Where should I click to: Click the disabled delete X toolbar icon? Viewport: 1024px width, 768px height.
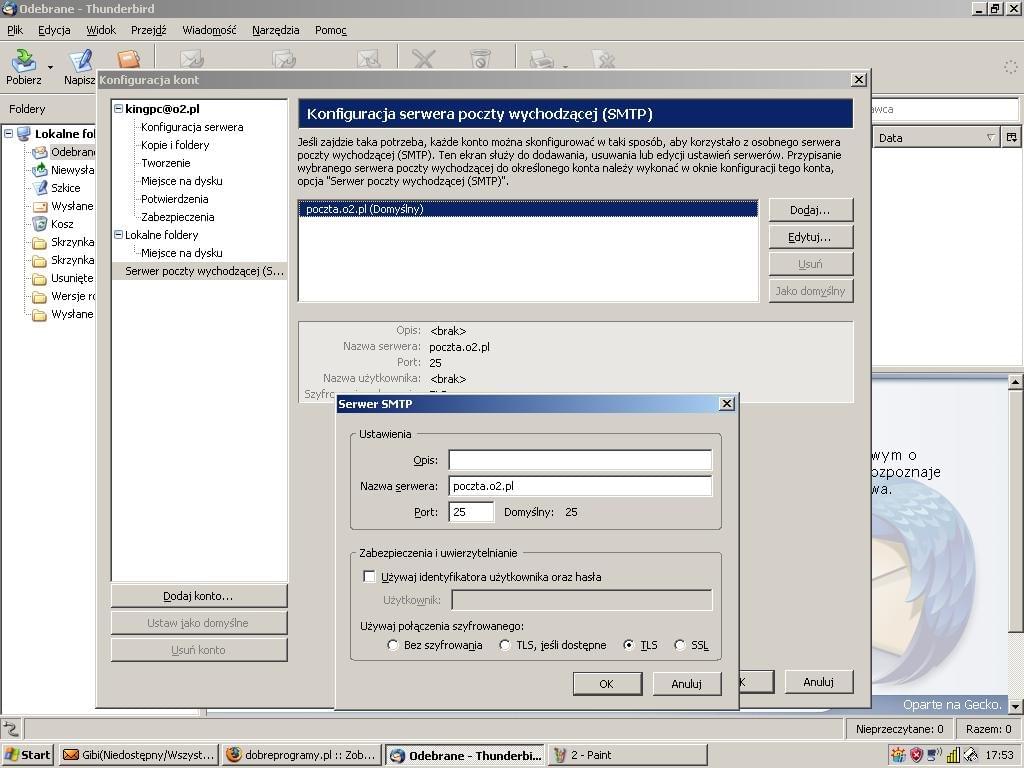click(423, 59)
